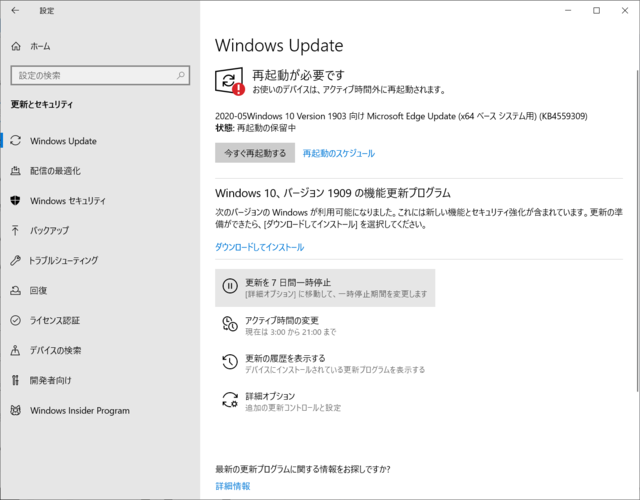Image resolution: width=640 pixels, height=500 pixels.
Task: Open 再起動のスケジュール link
Action: 338,153
